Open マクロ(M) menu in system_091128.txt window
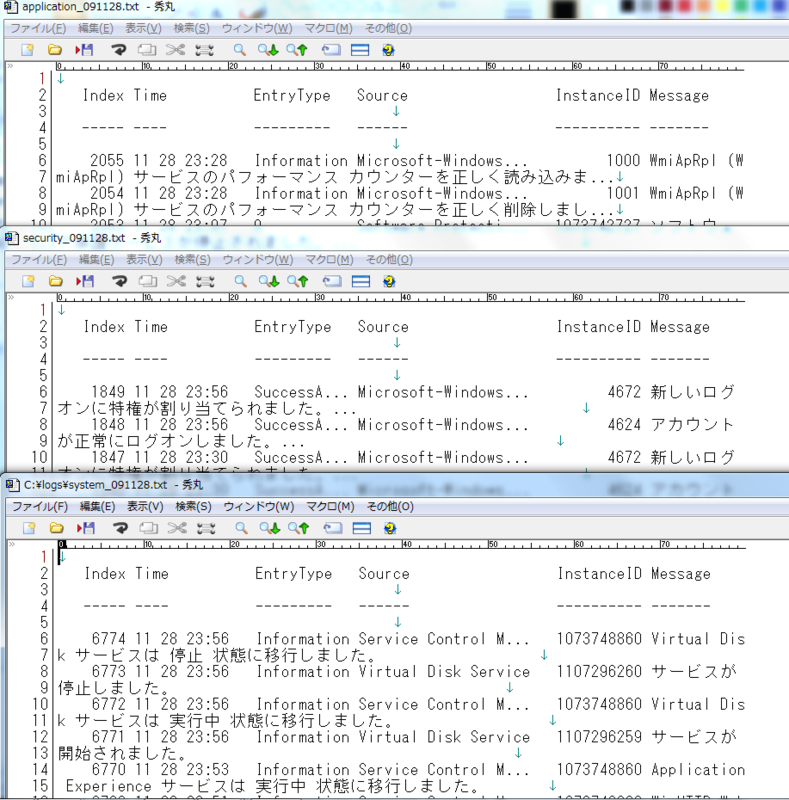Screen dimensions: 789x800 pos(330,507)
